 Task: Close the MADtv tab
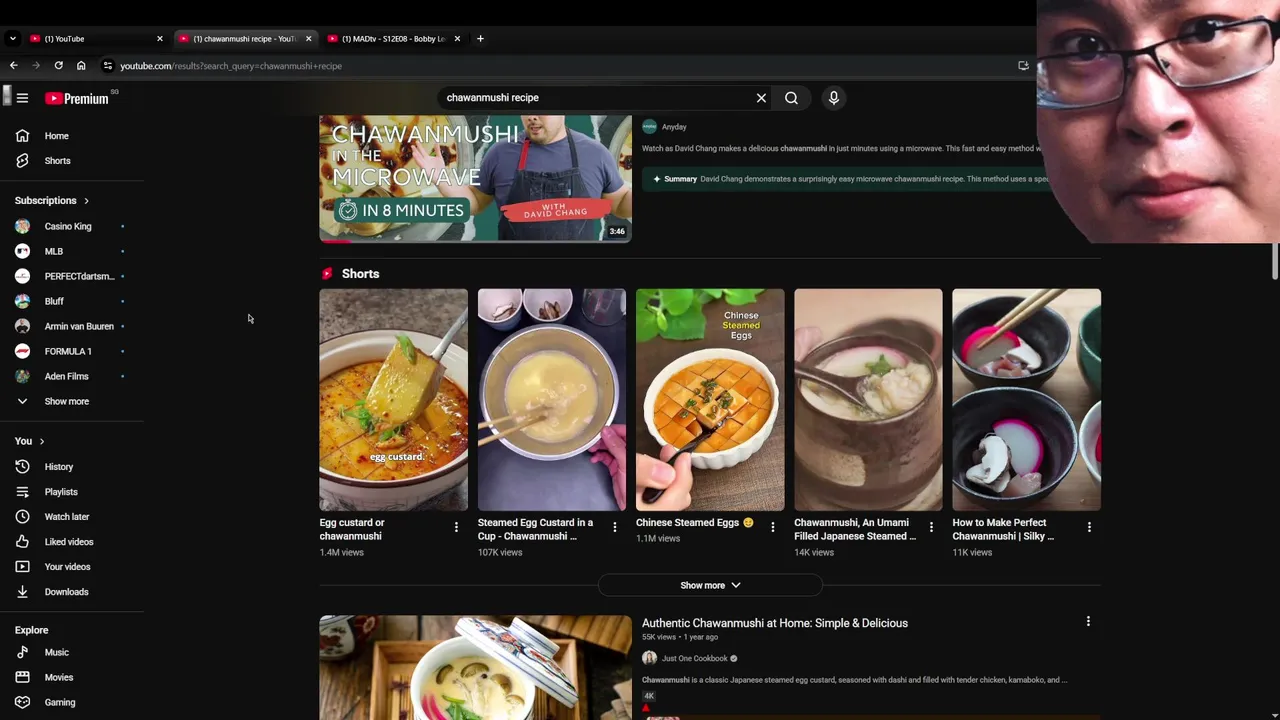pos(457,39)
